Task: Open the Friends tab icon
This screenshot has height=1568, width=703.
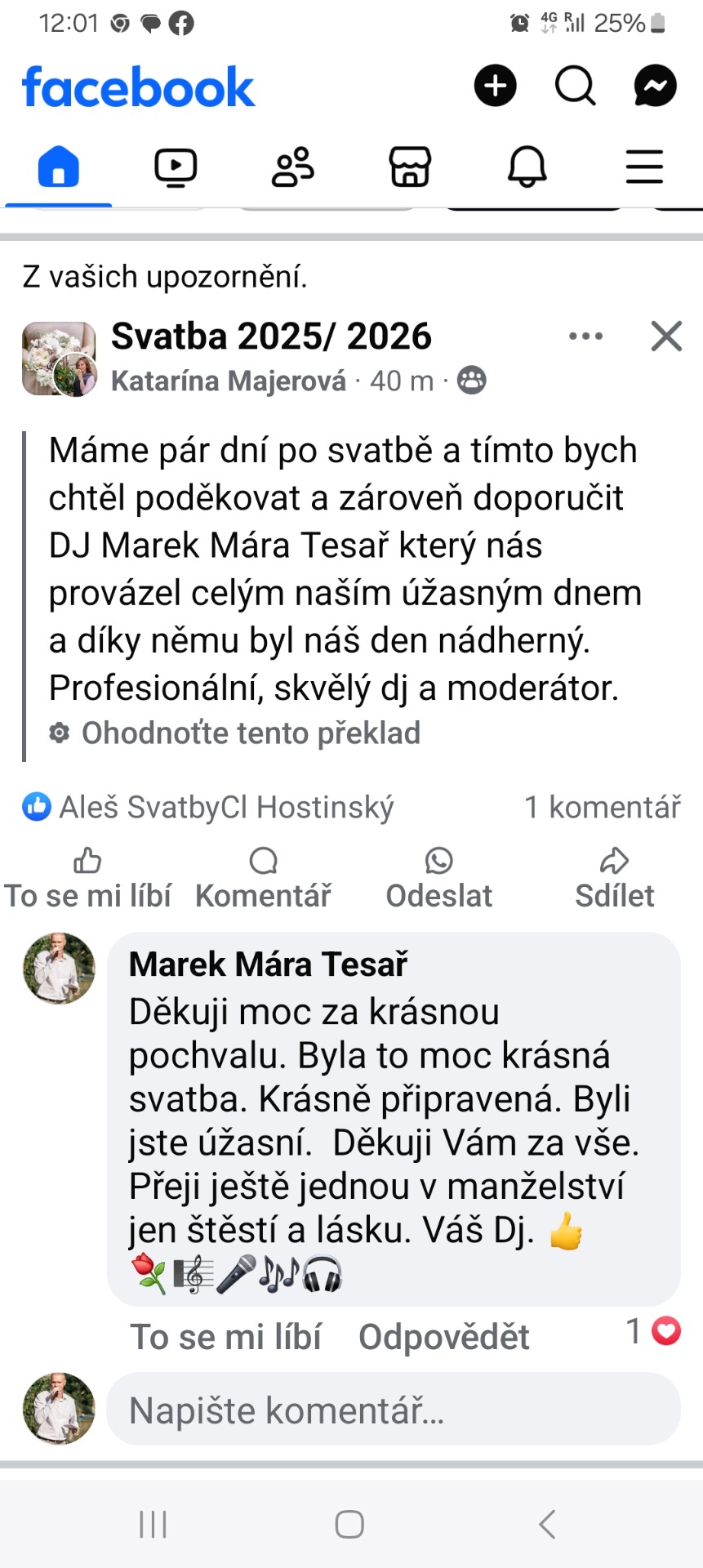Action: pyautogui.click(x=293, y=167)
